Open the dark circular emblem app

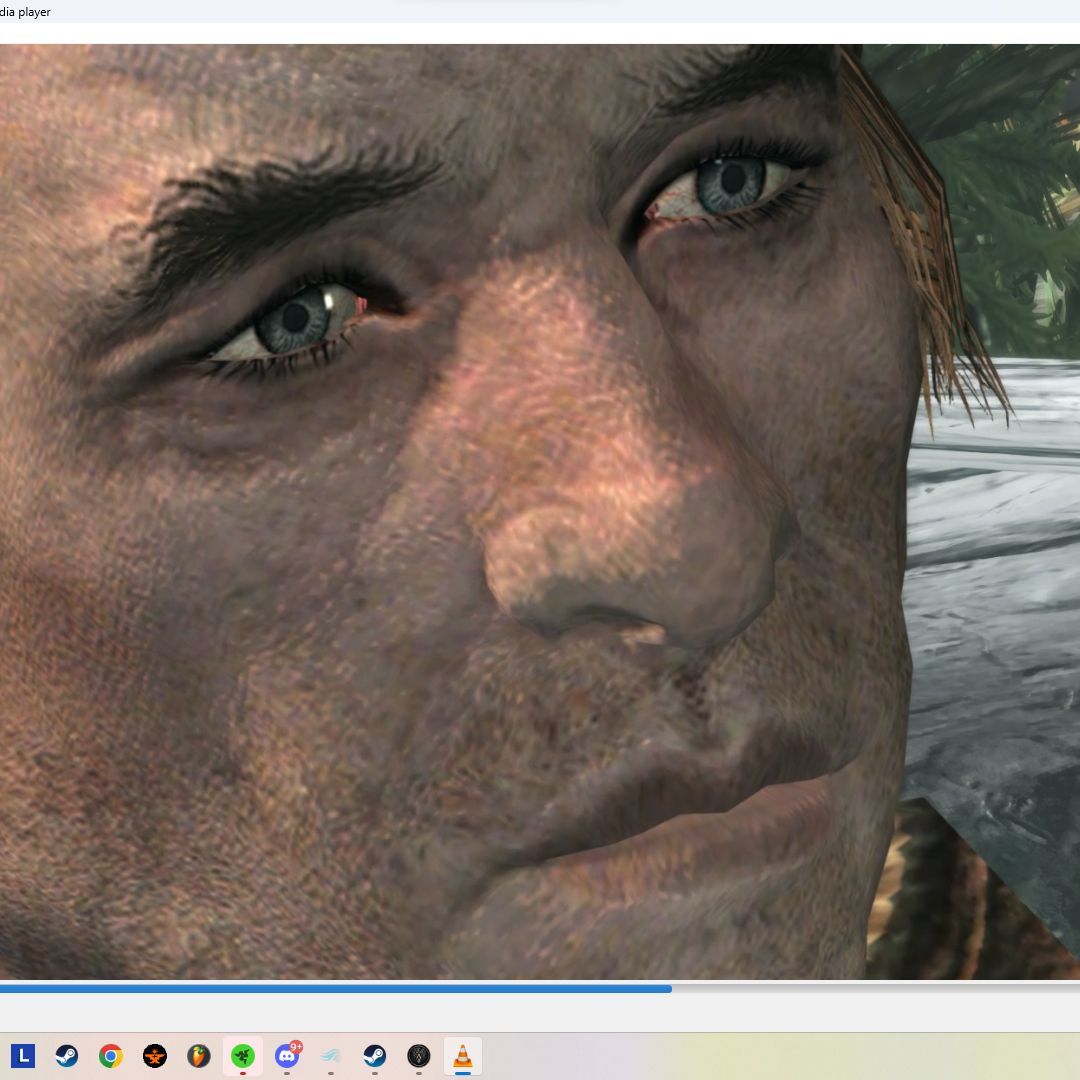(419, 1055)
